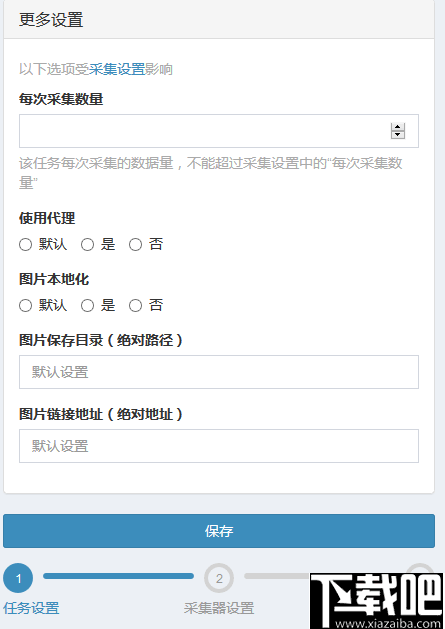Open the 采集器设置 step label
Image resolution: width=445 pixels, height=629 pixels.
219,608
